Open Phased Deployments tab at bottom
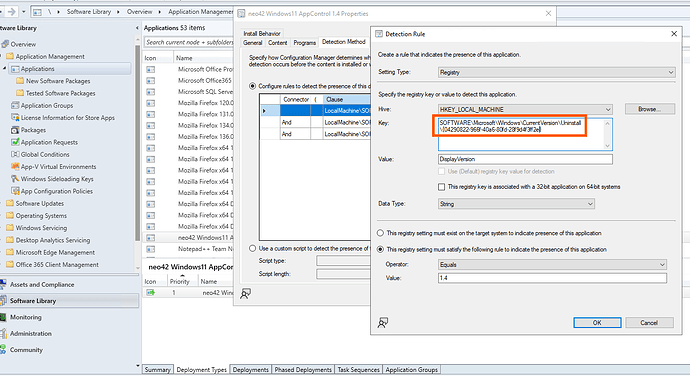Image resolution: width=690 pixels, height=376 pixels. click(x=303, y=370)
